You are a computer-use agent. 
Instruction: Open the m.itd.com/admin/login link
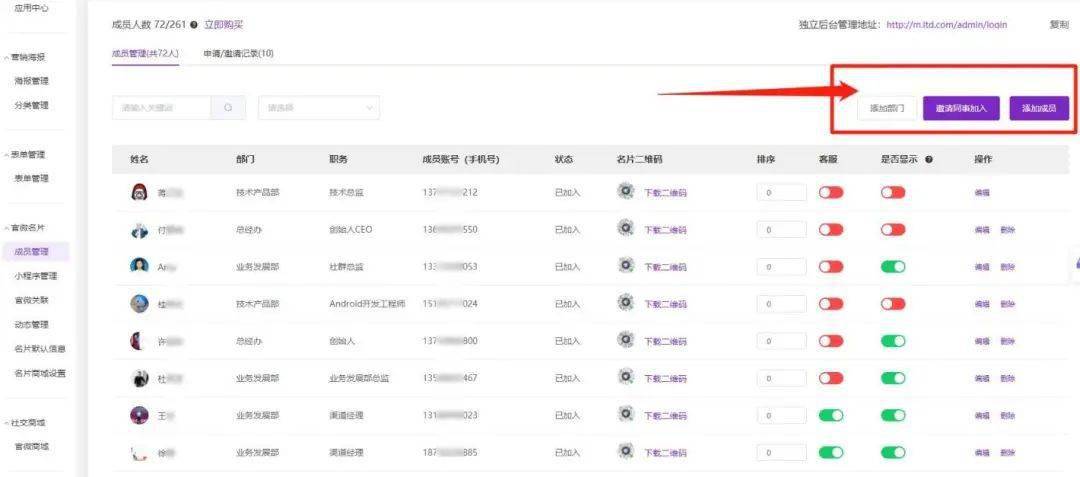pos(946,25)
